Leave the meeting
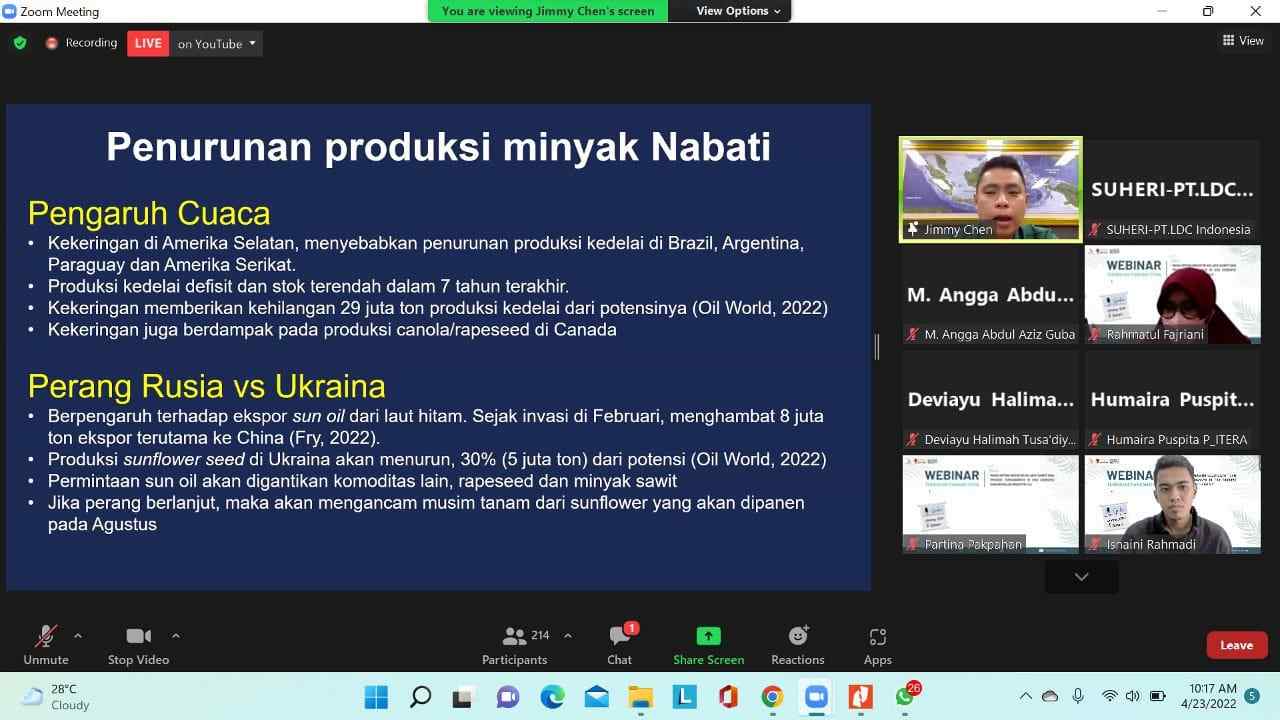This screenshot has width=1280, height=720. click(x=1236, y=645)
